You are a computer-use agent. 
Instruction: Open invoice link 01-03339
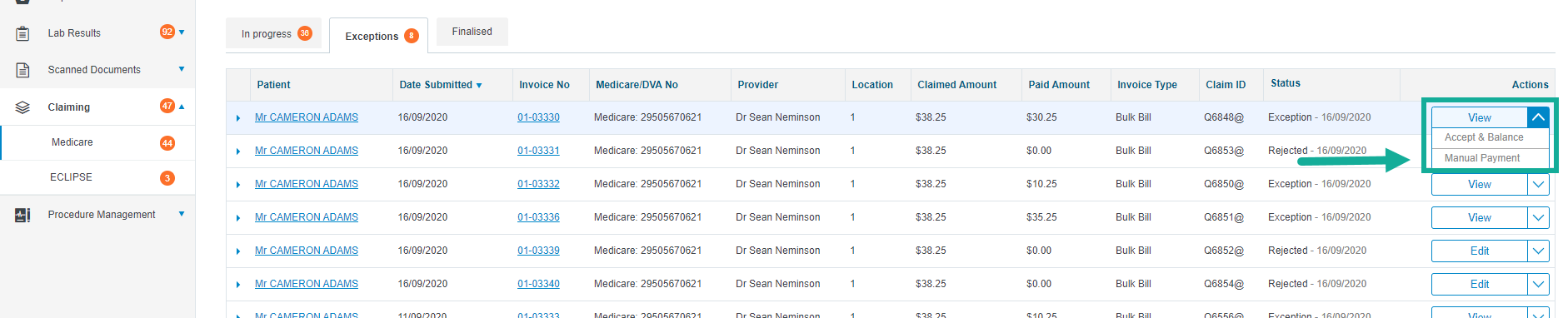coord(538,251)
